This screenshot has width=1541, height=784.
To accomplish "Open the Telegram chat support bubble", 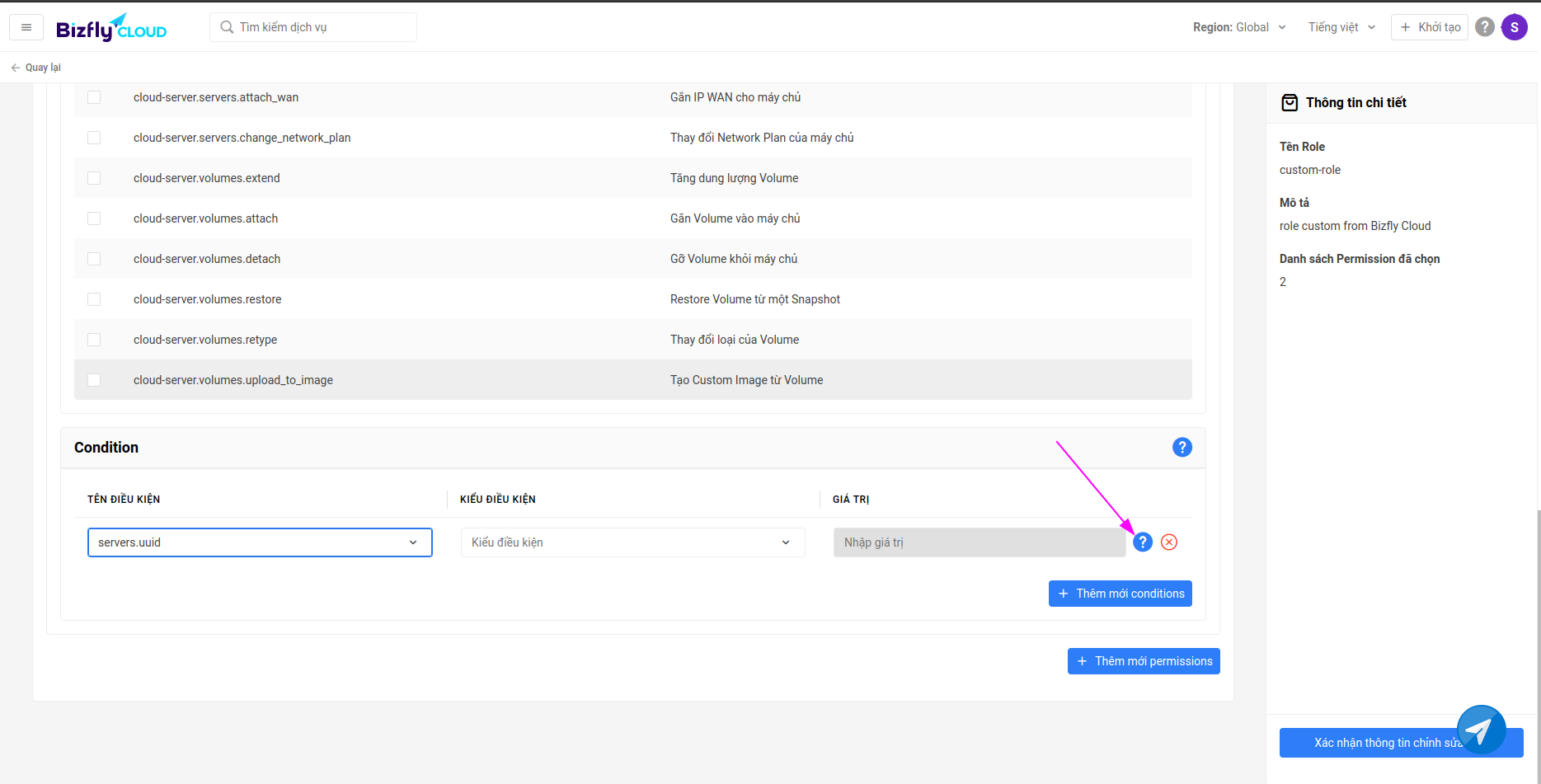I will pyautogui.click(x=1481, y=730).
